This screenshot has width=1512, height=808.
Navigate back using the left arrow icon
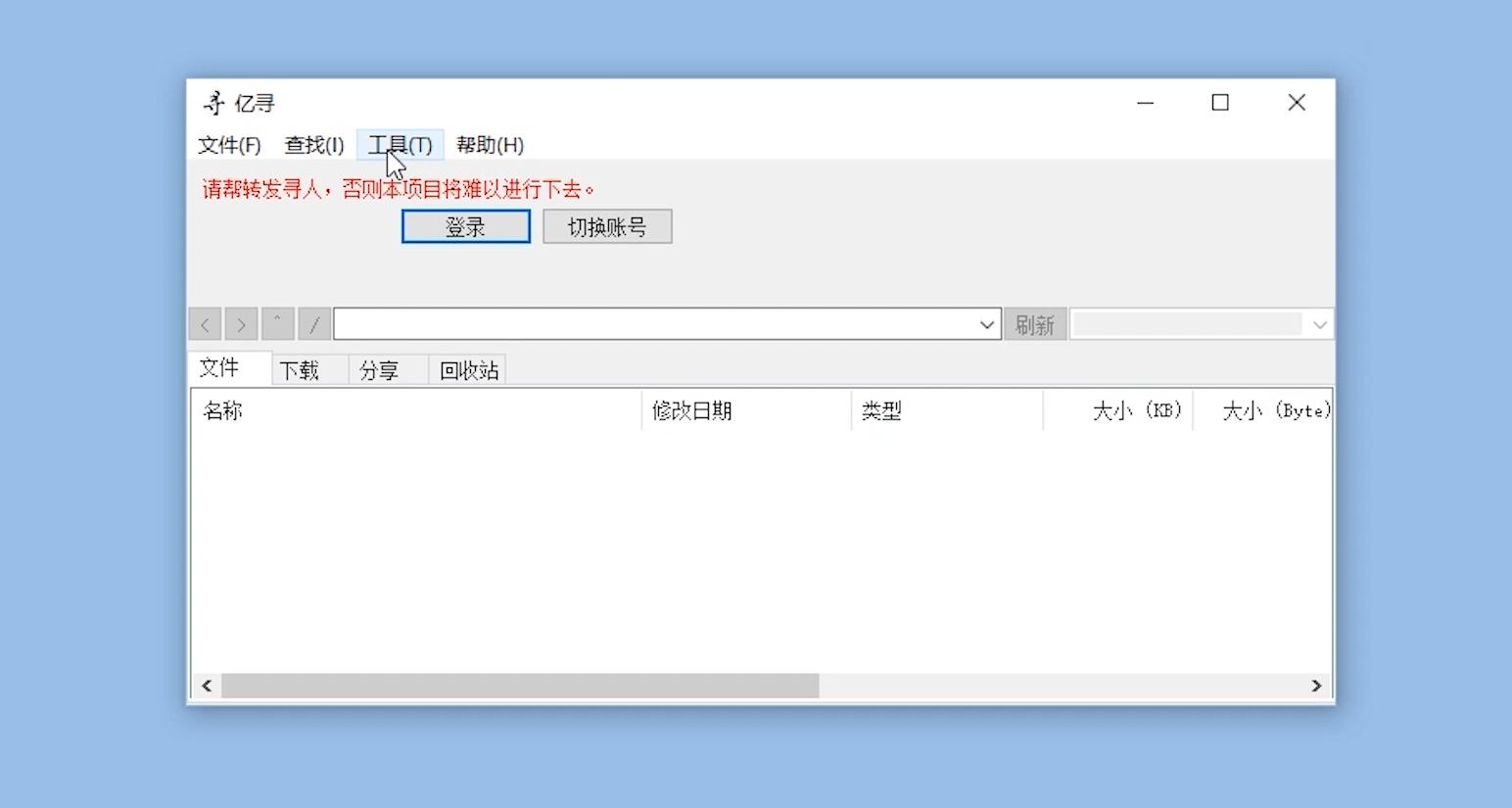[205, 323]
